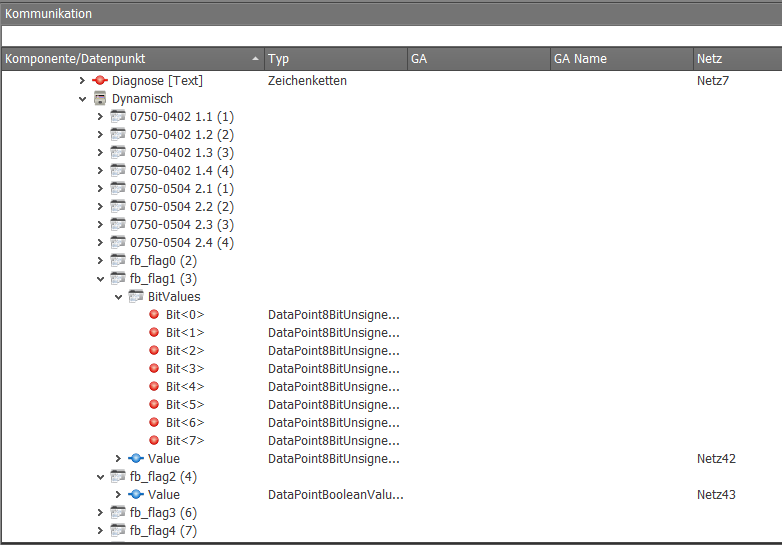Click the module icon of 0750-0504 2.2 (2)
Image resolution: width=782 pixels, height=545 pixels.
click(118, 206)
